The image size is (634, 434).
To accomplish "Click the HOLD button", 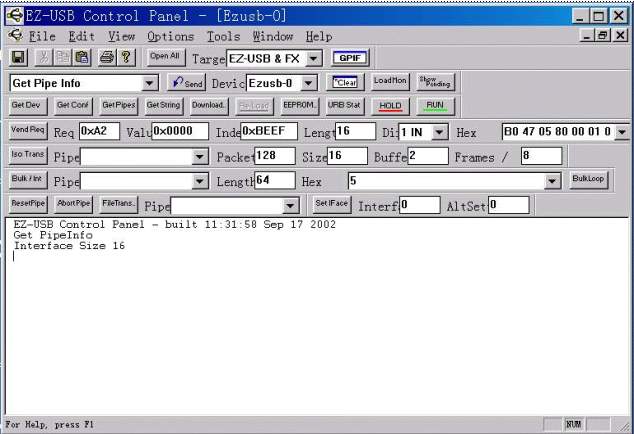I will click(x=390, y=106).
